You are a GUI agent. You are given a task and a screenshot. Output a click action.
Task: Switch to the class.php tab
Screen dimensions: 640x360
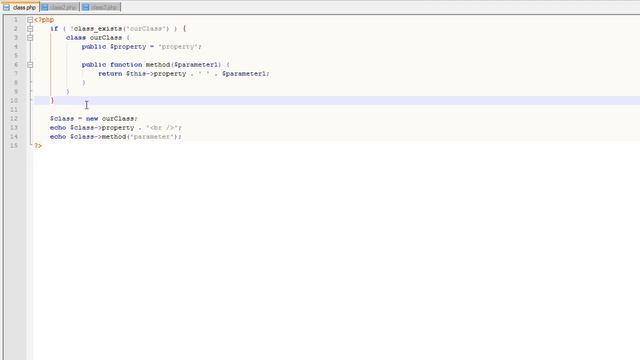coord(20,7)
